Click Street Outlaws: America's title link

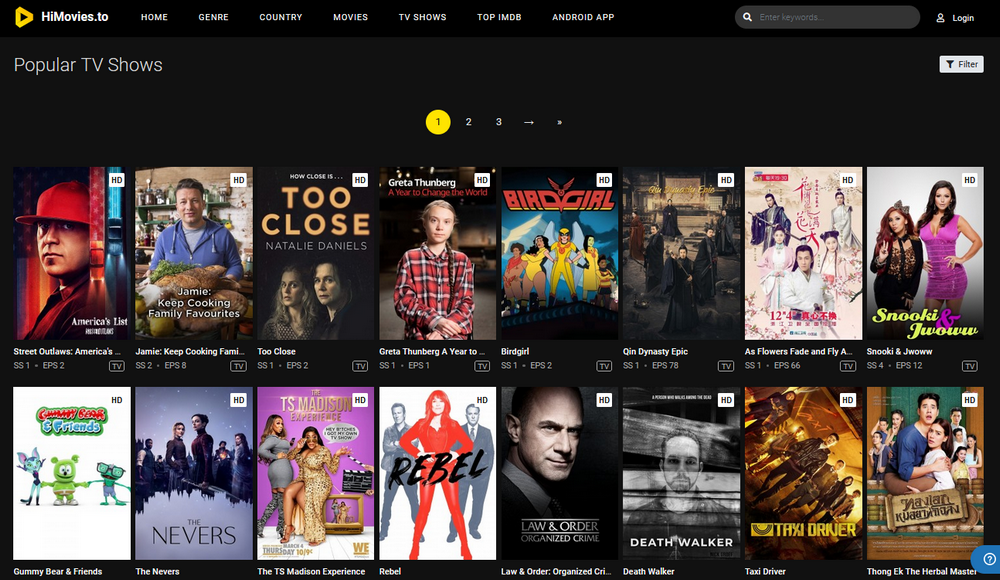67,352
